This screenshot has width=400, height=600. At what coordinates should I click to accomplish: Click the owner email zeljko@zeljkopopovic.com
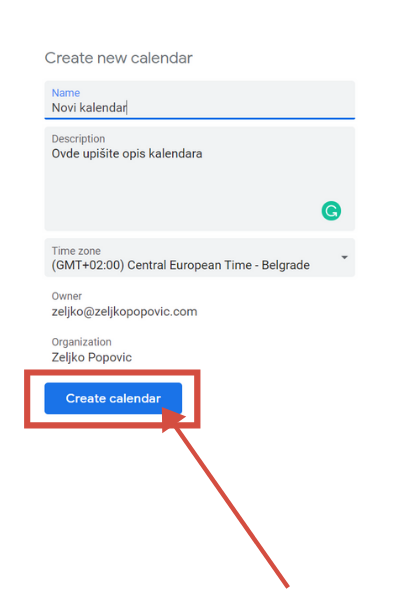click(x=124, y=311)
